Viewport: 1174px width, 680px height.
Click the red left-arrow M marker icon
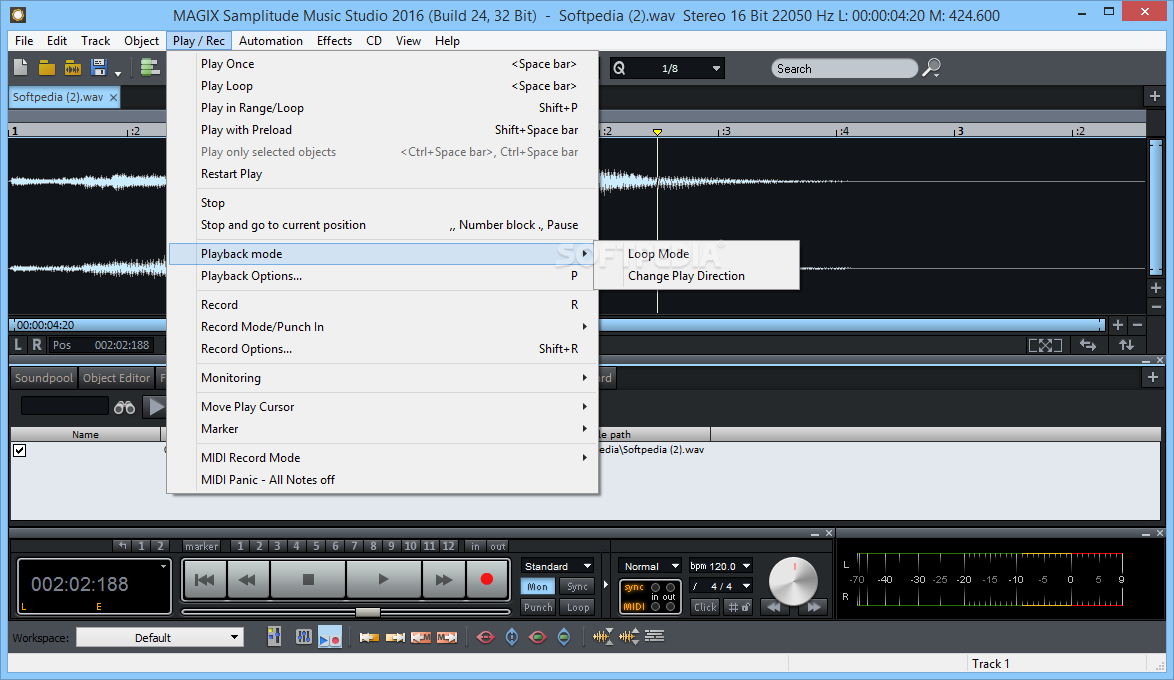pyautogui.click(x=421, y=637)
